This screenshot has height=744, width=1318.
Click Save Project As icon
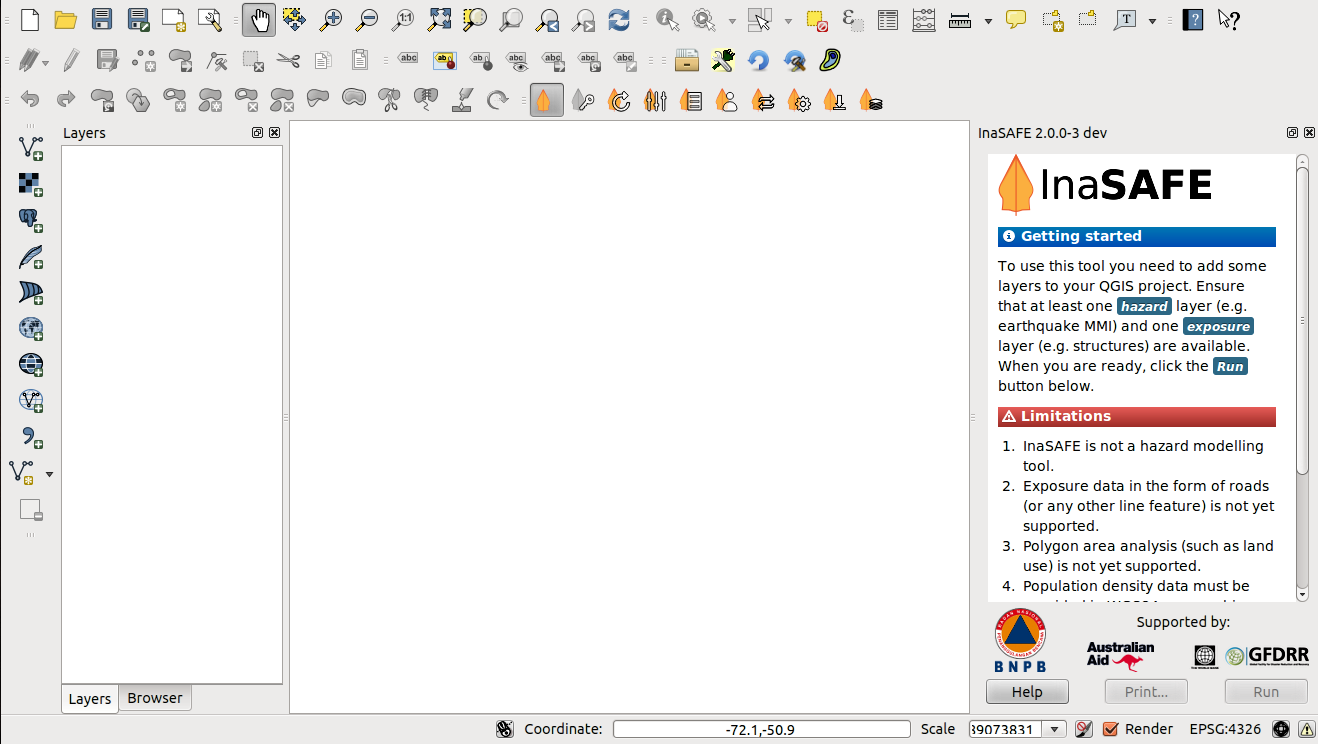coord(138,19)
